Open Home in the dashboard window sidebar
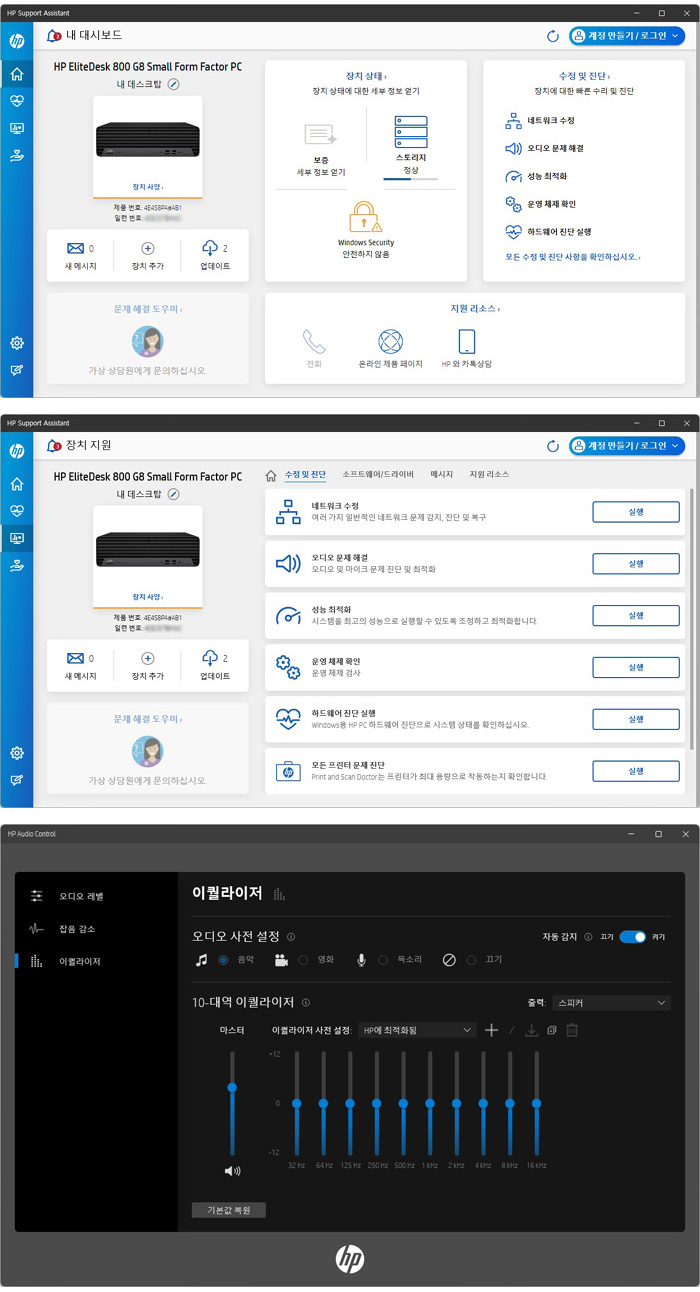Image resolution: width=700 pixels, height=1292 pixels. tap(17, 74)
